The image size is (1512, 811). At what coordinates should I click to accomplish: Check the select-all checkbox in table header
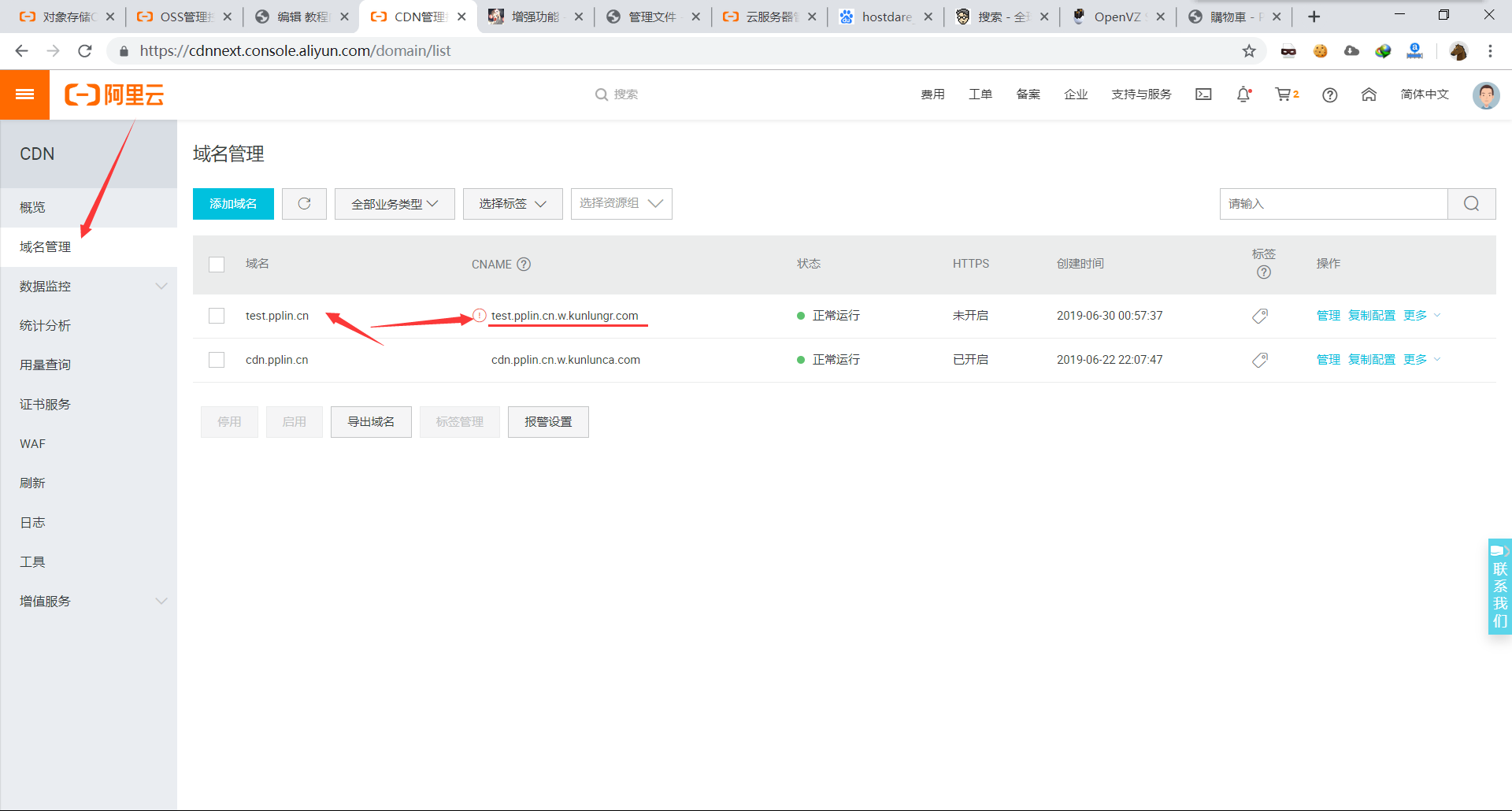tap(217, 264)
